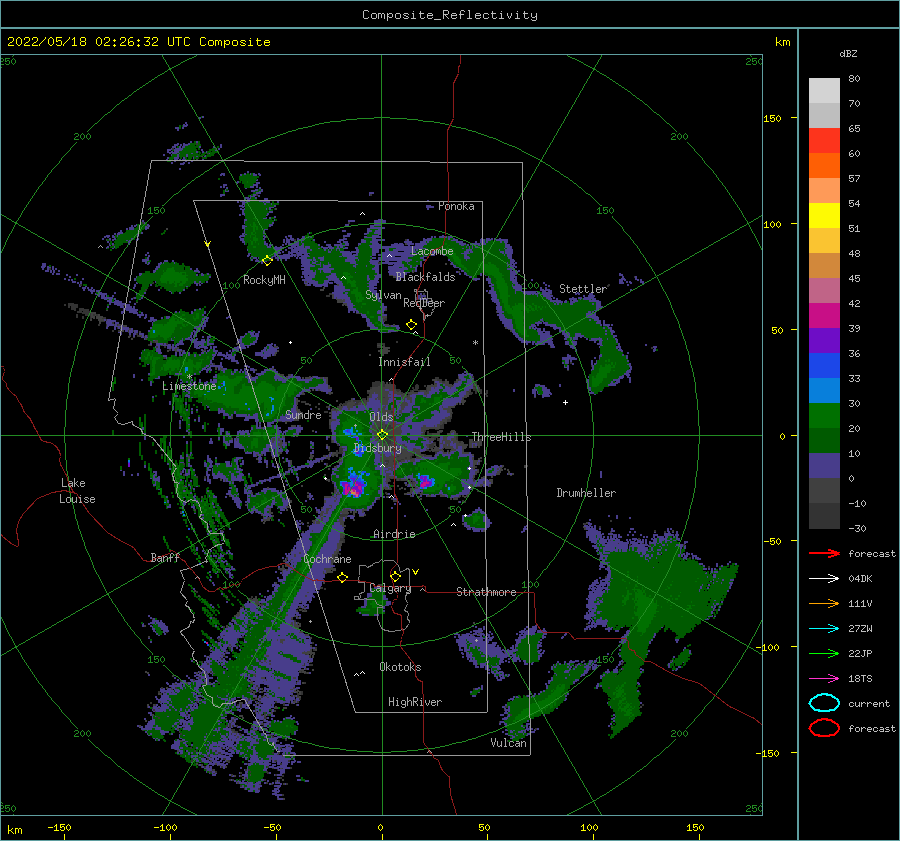Click the Airdrie city label

coord(394,534)
